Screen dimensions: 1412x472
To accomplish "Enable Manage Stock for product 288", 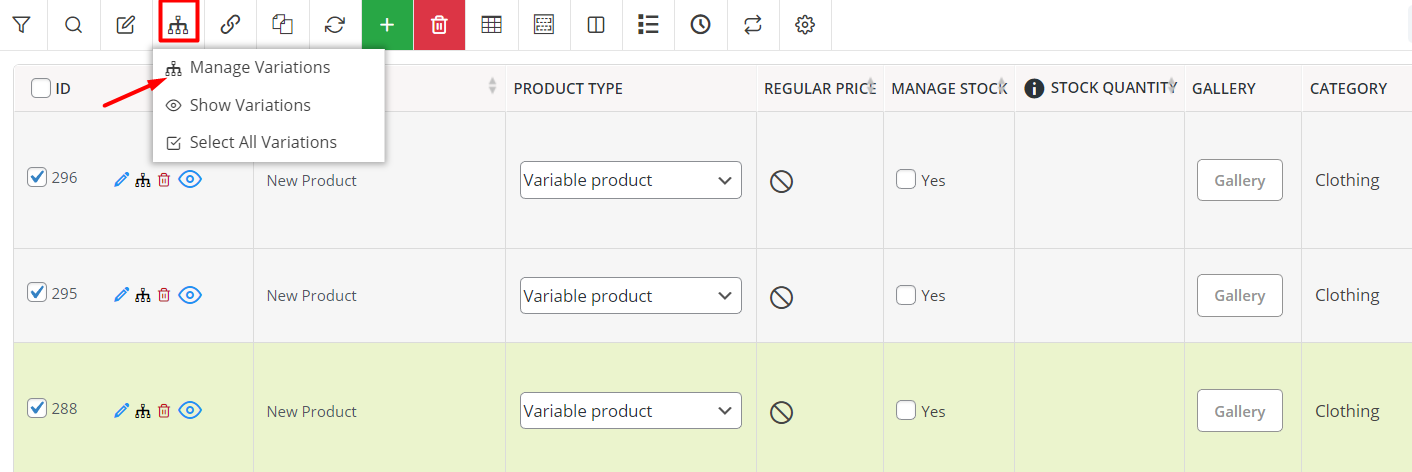I will (x=906, y=411).
